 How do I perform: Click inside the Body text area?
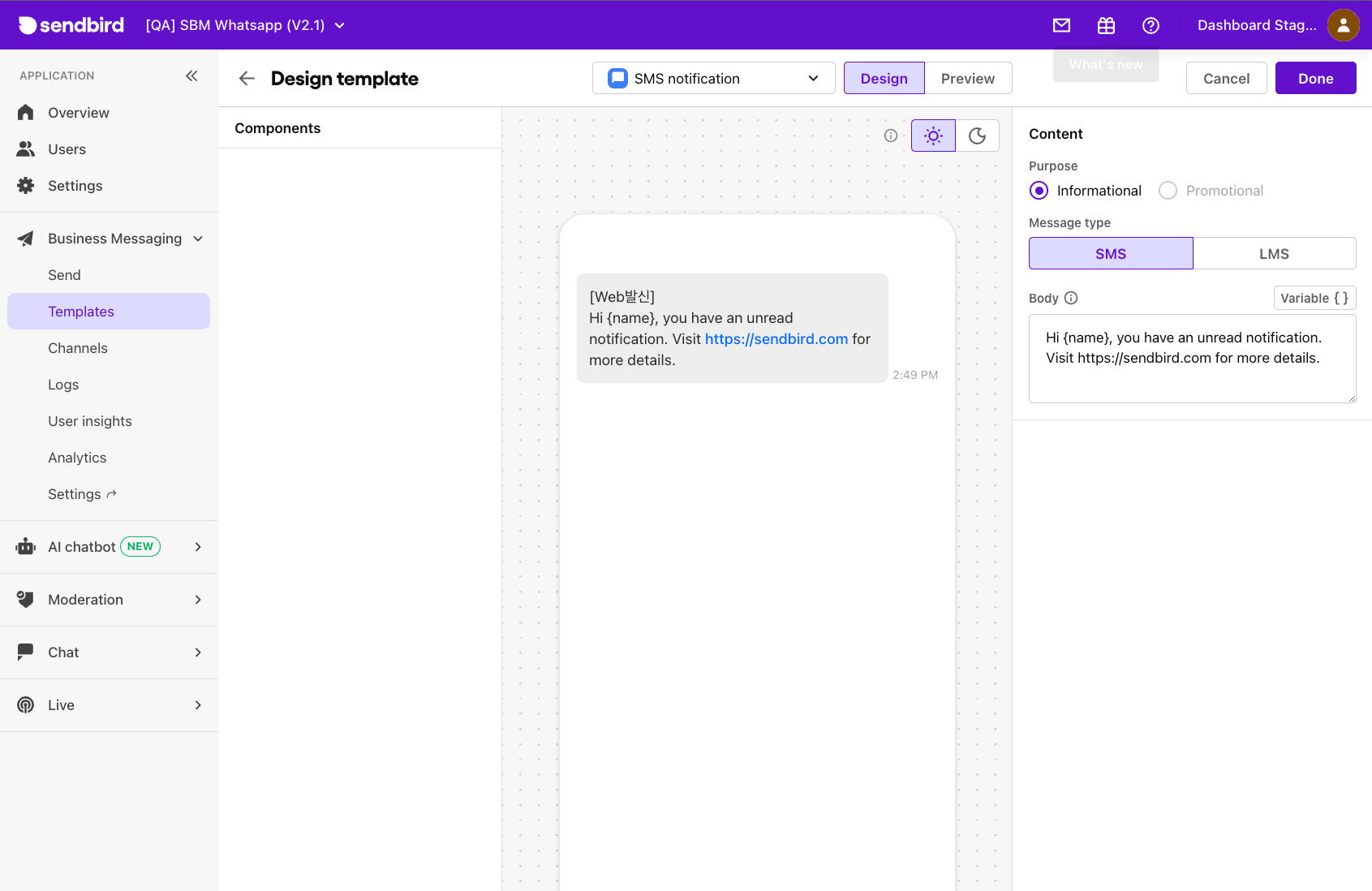click(x=1193, y=359)
